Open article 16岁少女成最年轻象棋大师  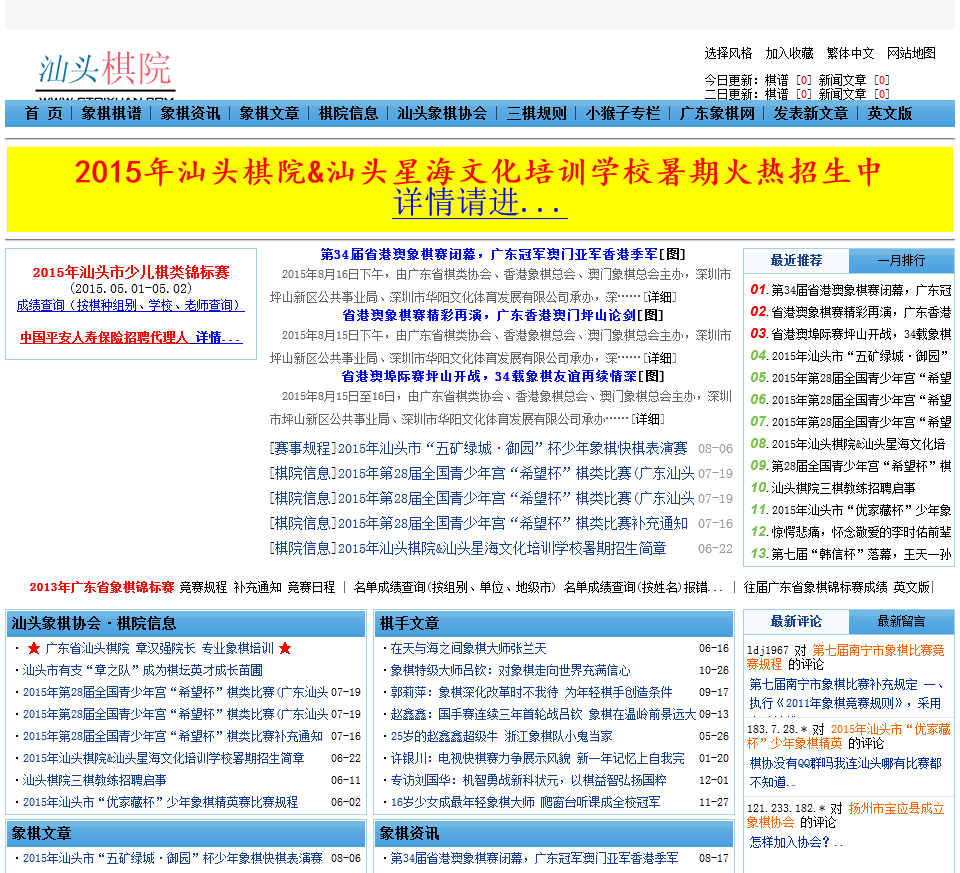coord(525,803)
